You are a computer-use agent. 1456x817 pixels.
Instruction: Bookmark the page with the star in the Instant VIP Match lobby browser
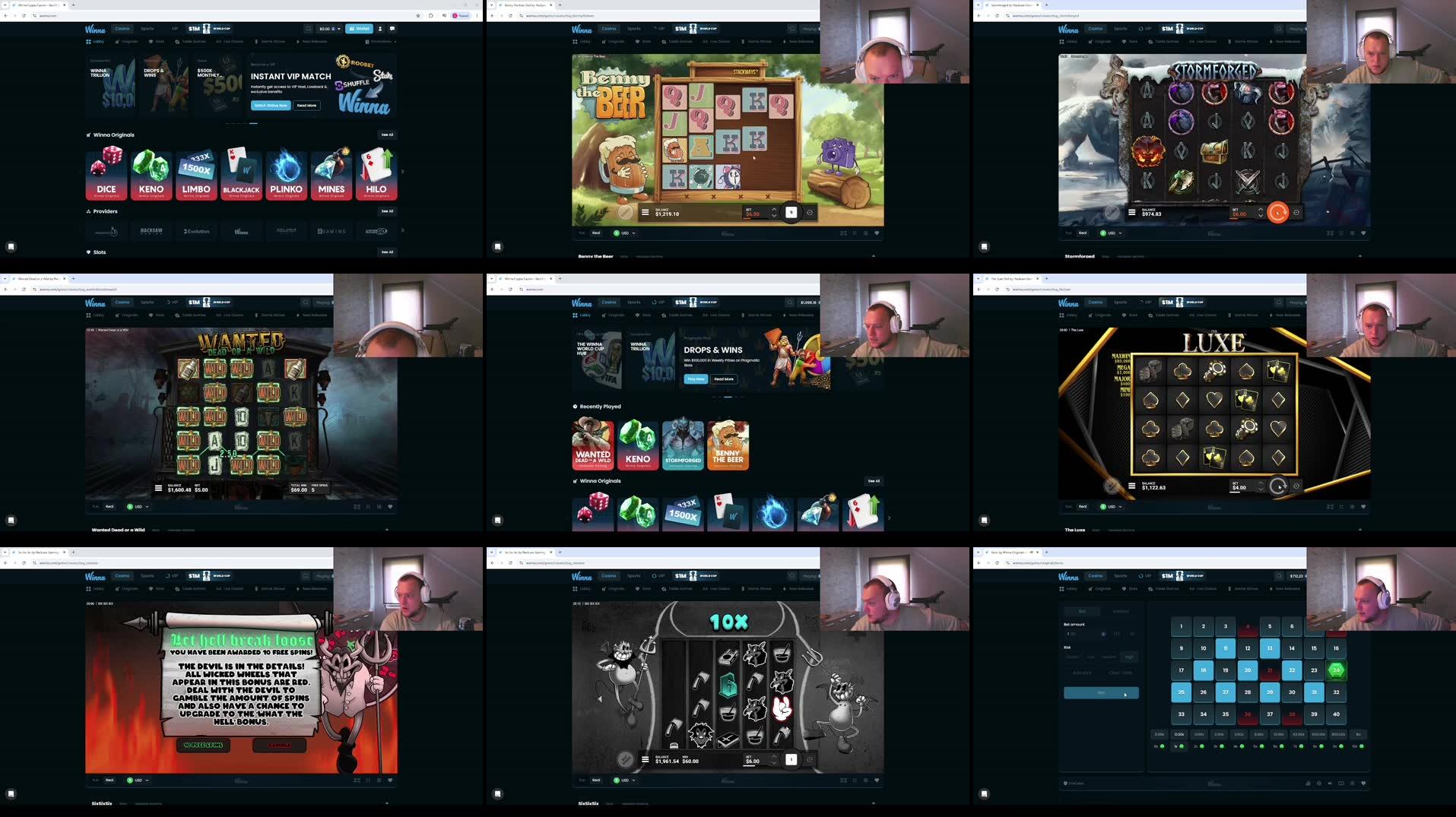point(418,15)
